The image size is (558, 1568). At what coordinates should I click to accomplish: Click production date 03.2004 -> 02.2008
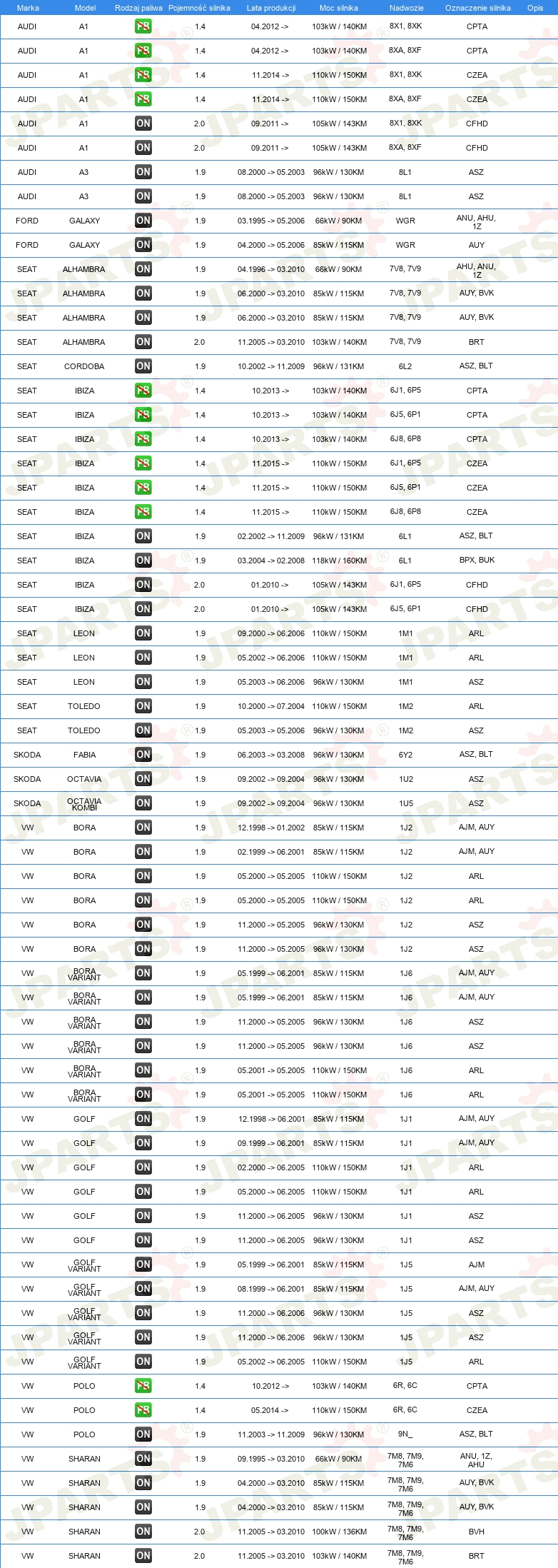pyautogui.click(x=271, y=561)
